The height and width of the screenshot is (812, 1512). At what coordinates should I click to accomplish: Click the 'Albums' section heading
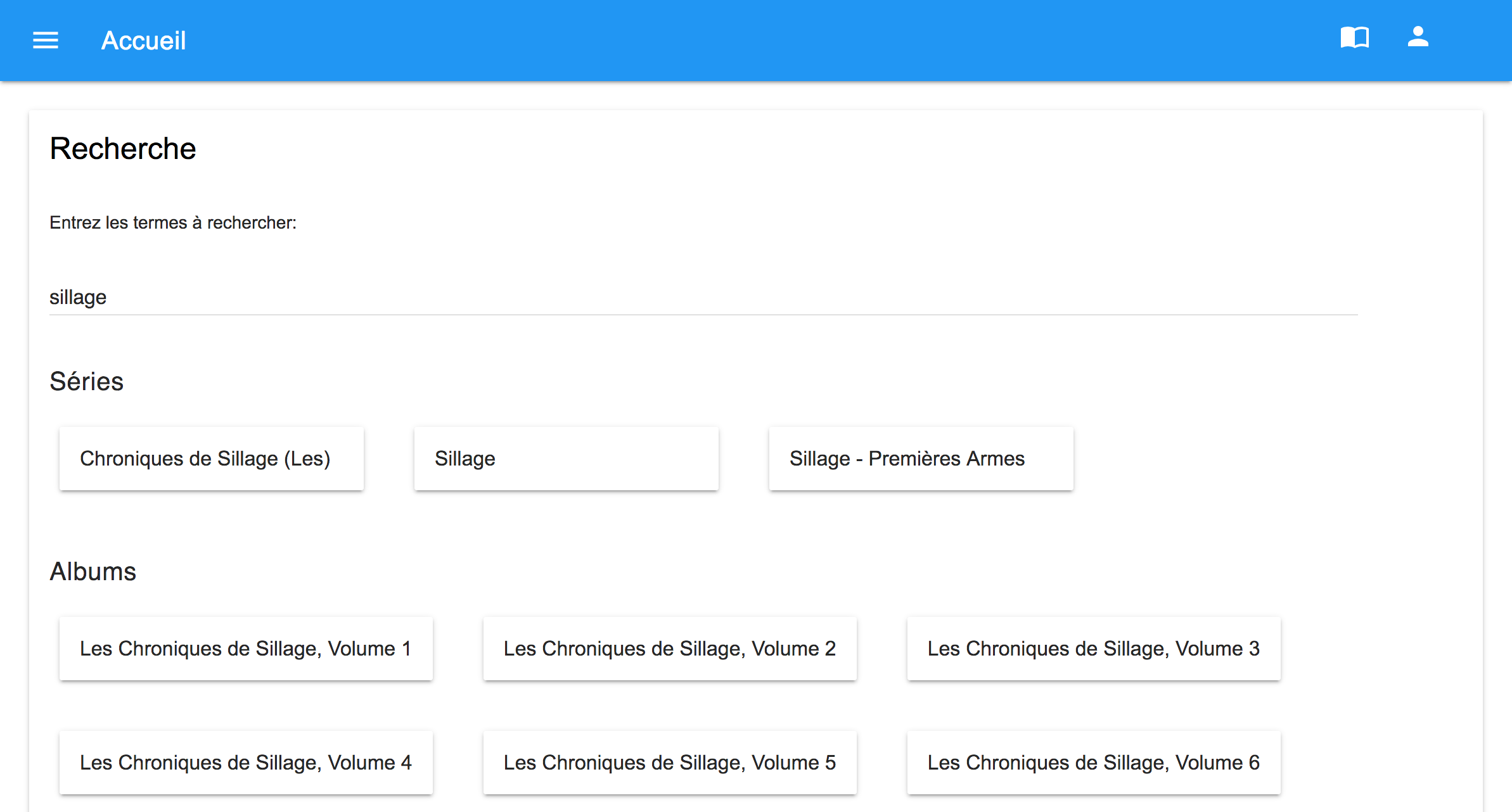tap(93, 571)
